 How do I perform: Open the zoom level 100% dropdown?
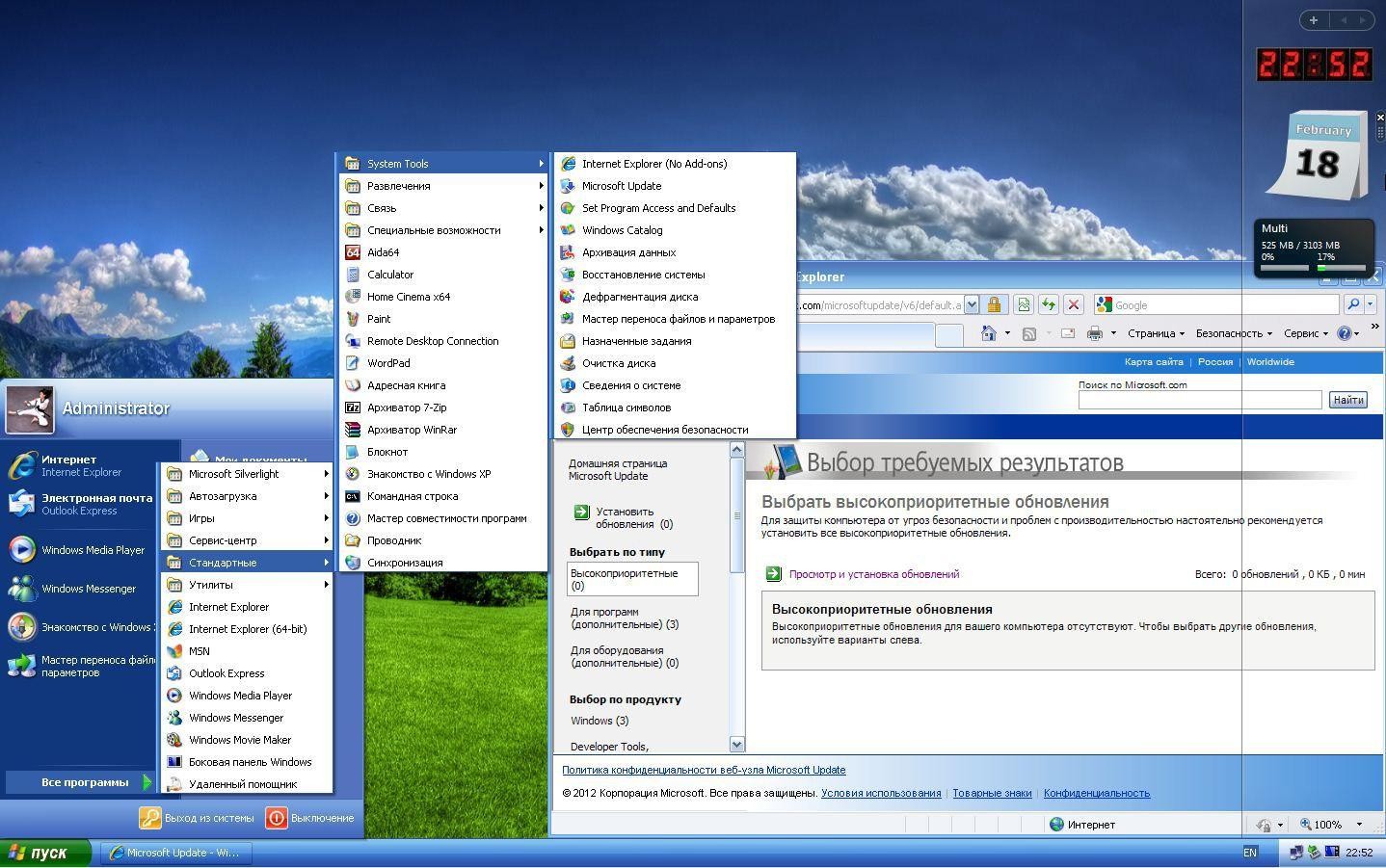pyautogui.click(x=1359, y=825)
